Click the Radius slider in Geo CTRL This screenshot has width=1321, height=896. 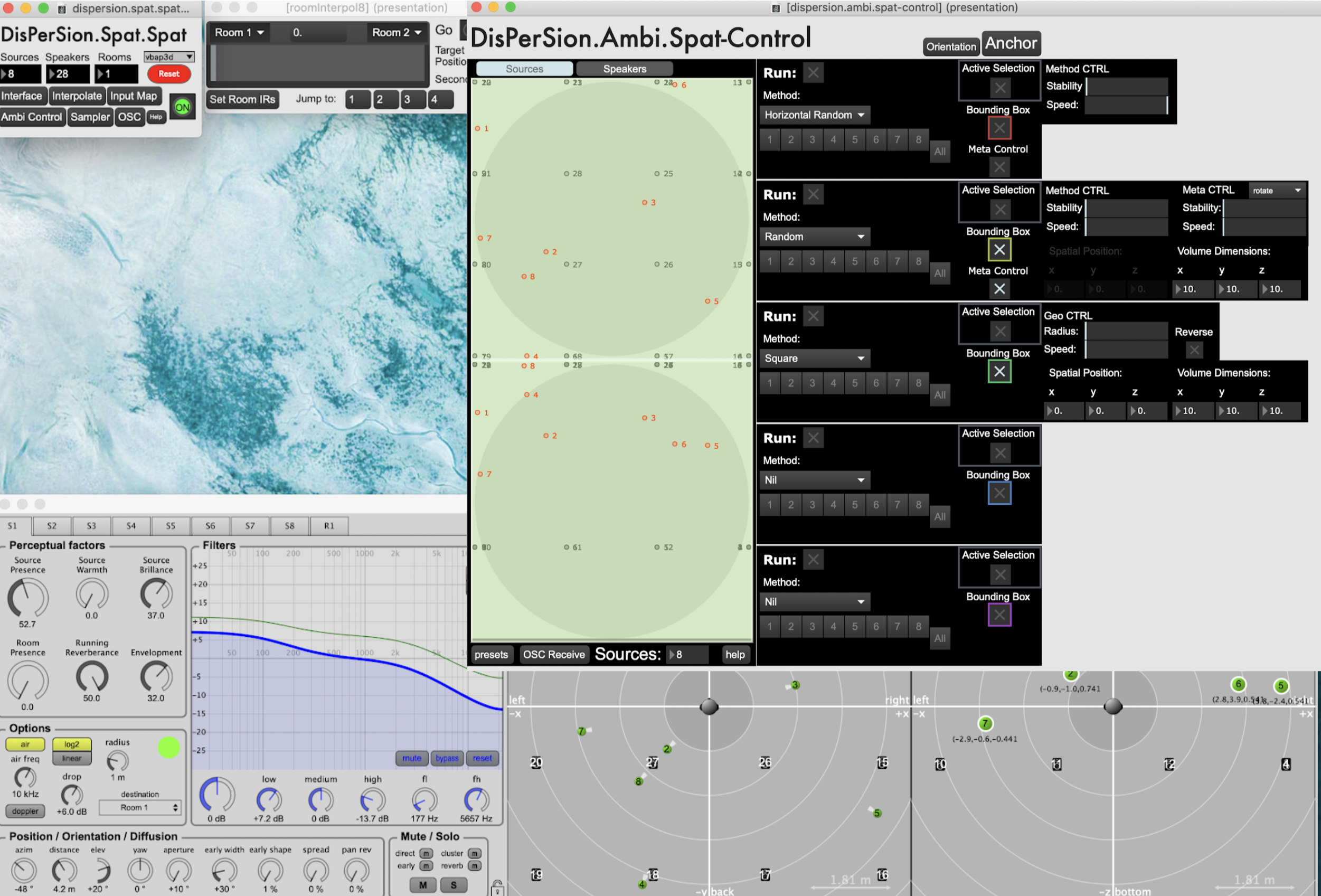coord(1126,331)
